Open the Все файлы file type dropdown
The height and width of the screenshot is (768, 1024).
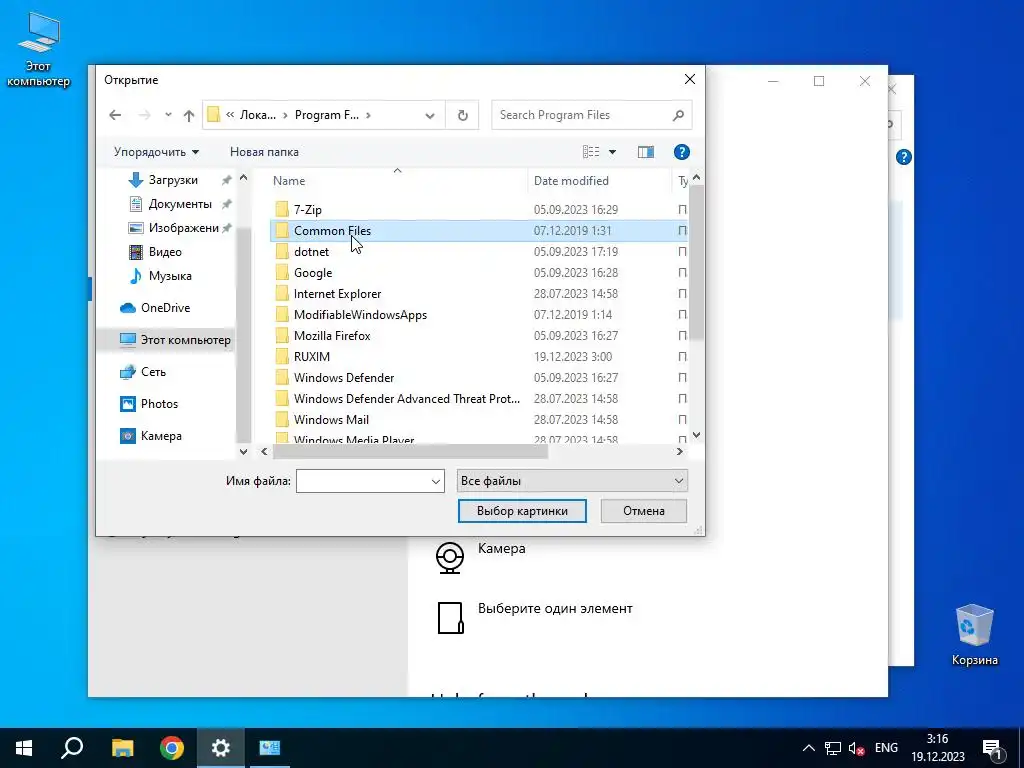pyautogui.click(x=572, y=481)
